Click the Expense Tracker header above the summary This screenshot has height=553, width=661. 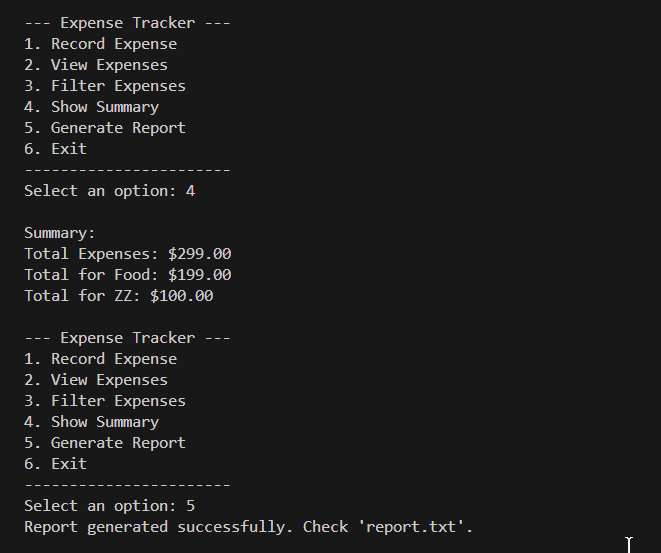click(x=127, y=23)
